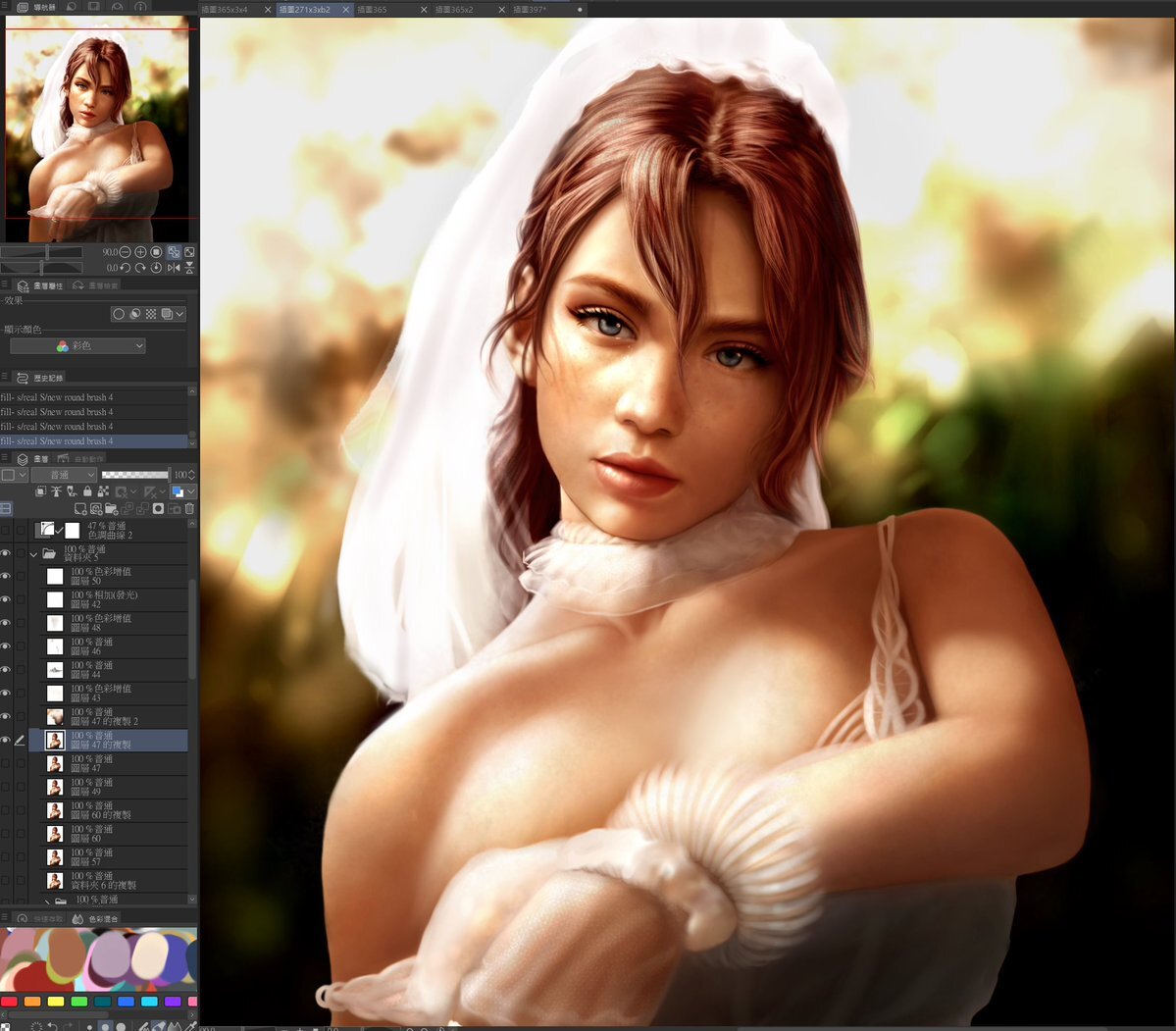Screen dimensions: 1176x1031
Task: Click the Navigator fit to navigator icon
Action: click(189, 252)
